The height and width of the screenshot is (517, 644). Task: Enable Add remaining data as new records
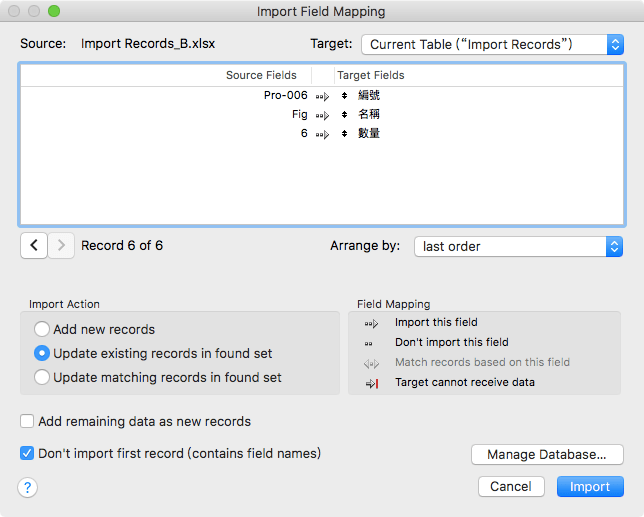point(28,421)
